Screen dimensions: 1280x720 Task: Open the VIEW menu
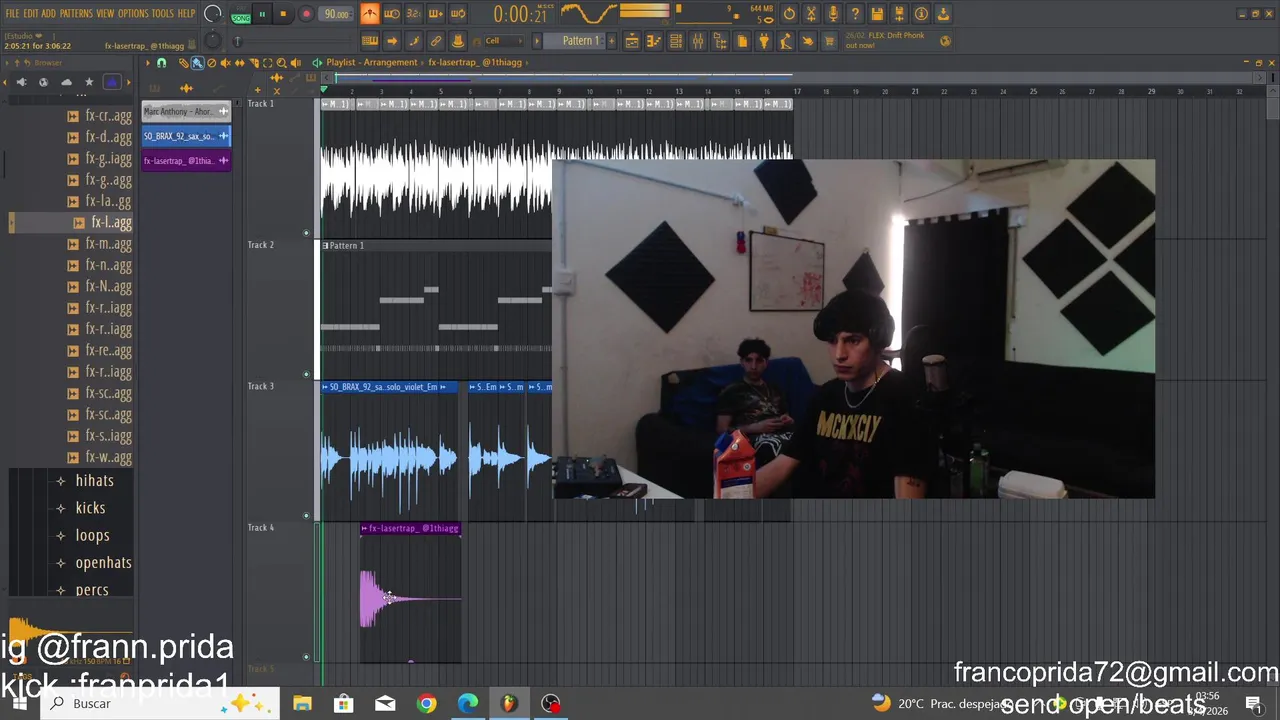(105, 13)
